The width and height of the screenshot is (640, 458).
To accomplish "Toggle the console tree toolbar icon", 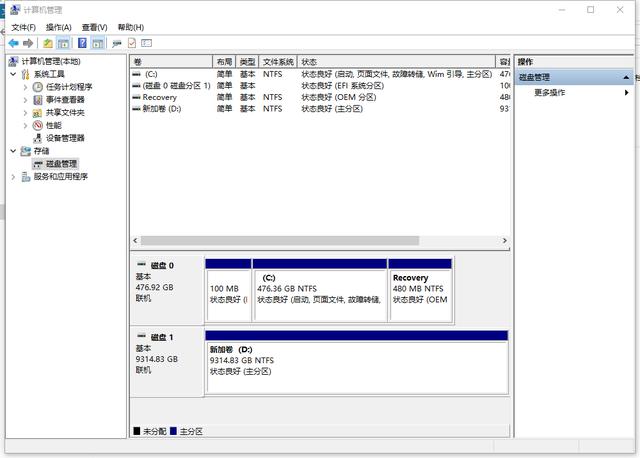I will [63, 43].
